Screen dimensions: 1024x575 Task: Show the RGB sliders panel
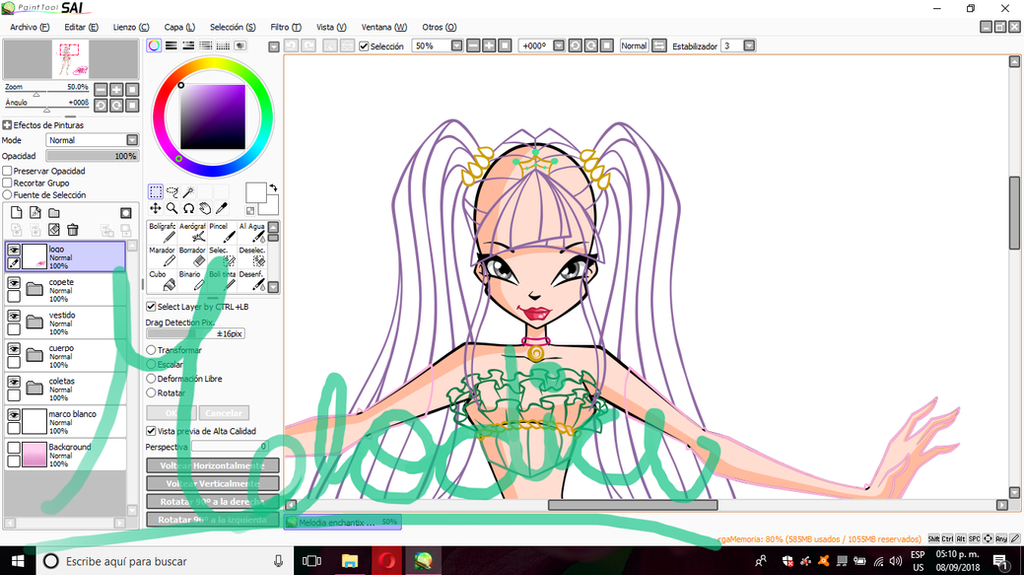(x=171, y=46)
